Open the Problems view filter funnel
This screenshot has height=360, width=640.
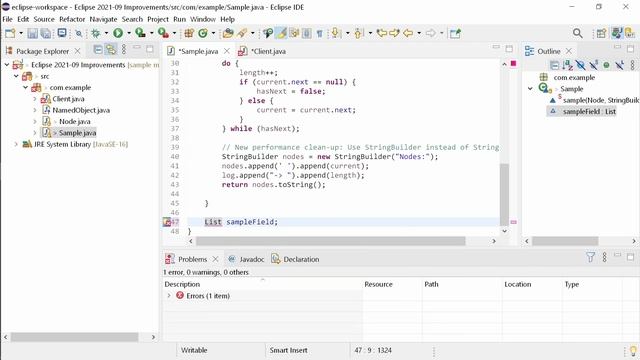590,257
